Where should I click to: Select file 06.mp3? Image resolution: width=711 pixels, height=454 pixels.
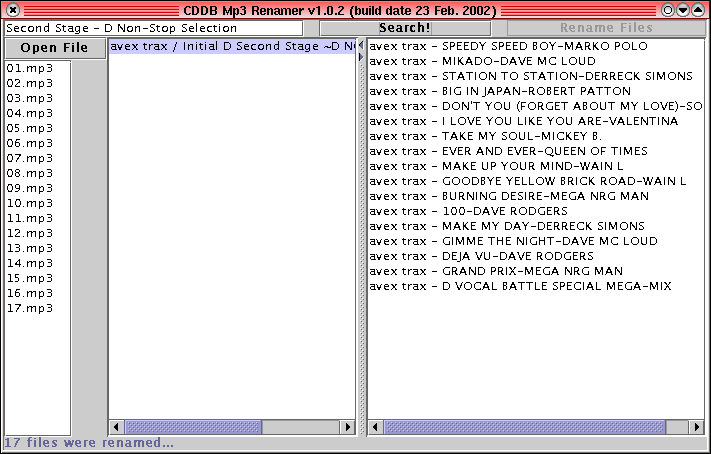(37, 143)
